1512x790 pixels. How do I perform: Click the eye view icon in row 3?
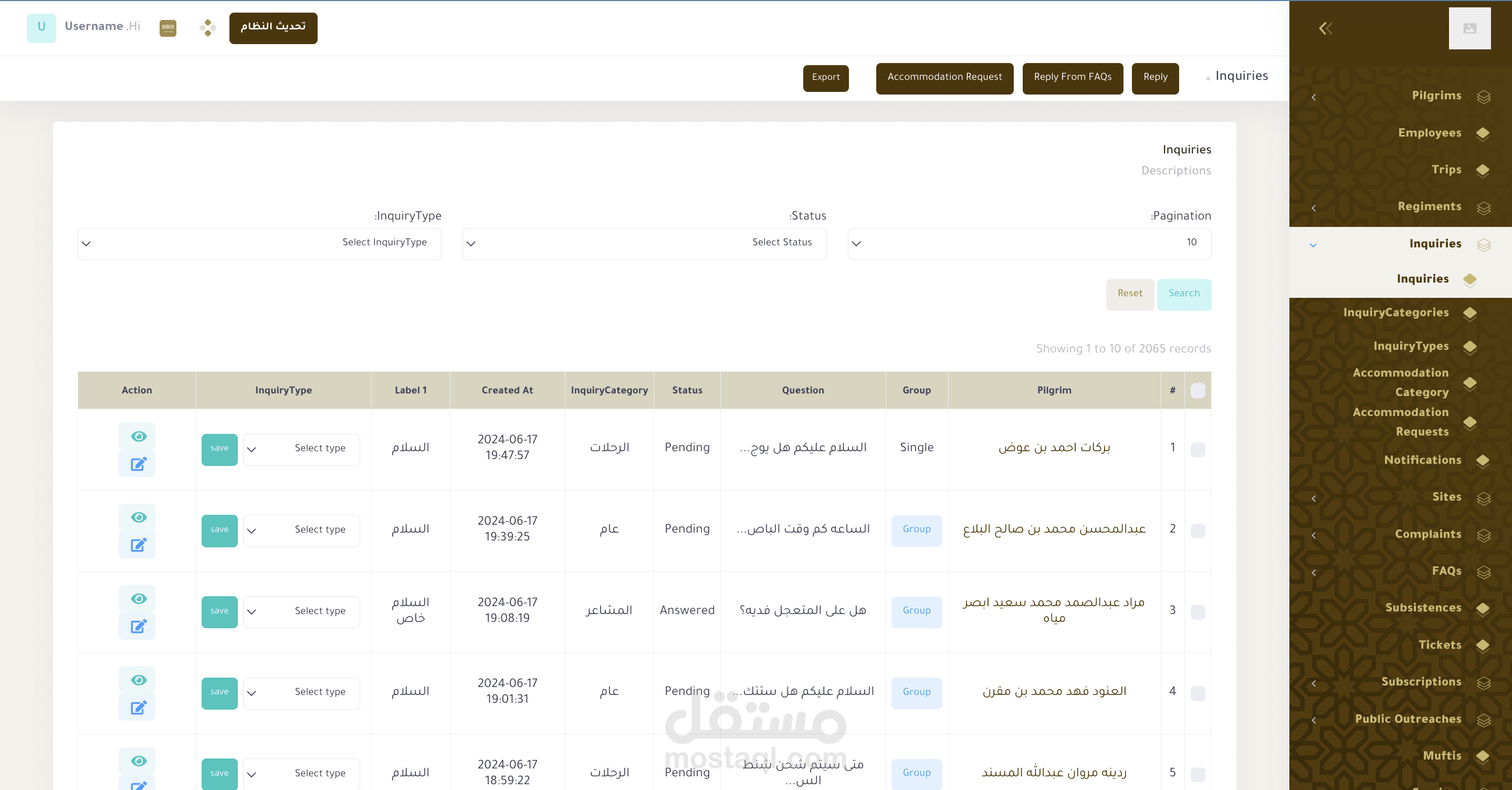pyautogui.click(x=138, y=598)
